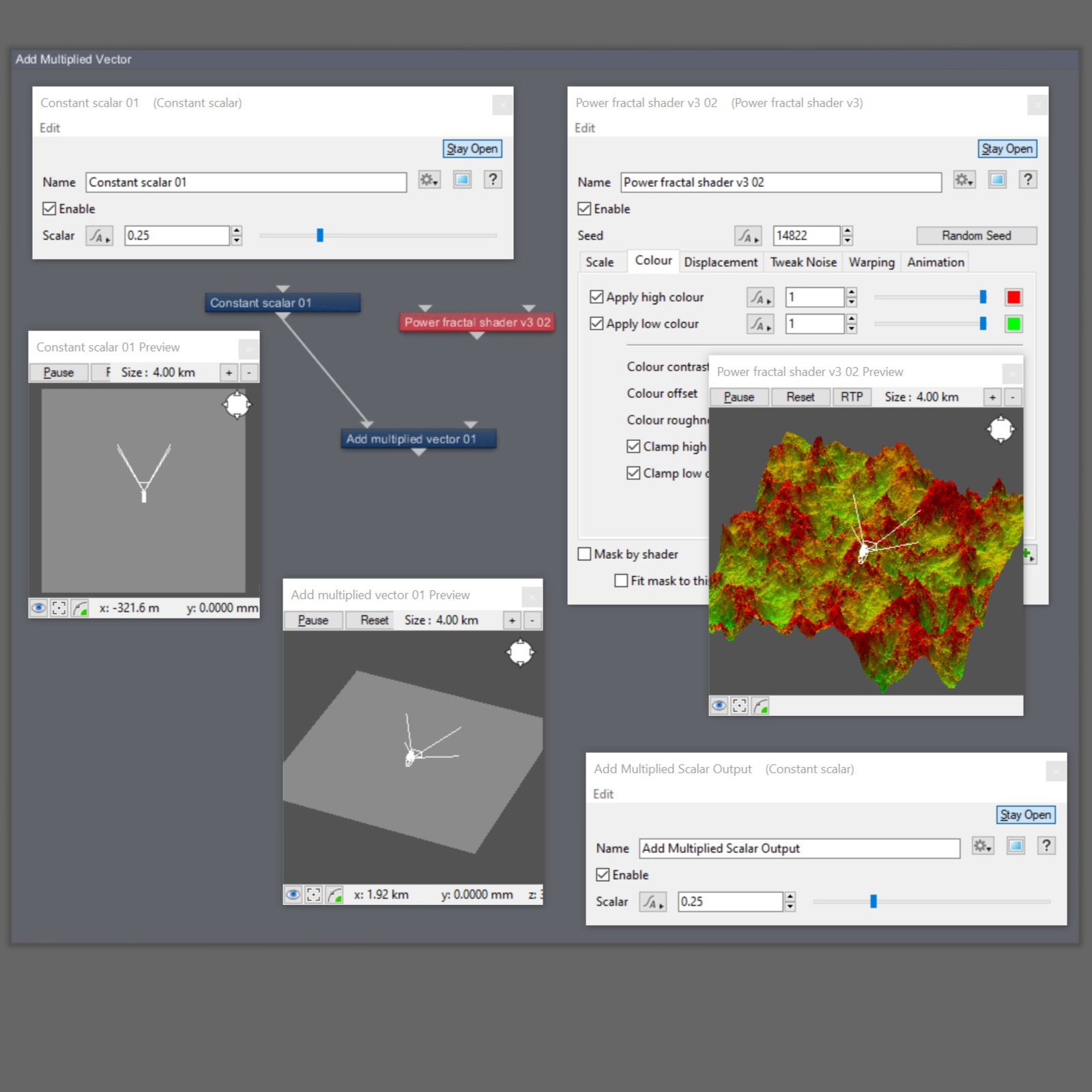
Task: Open gear settings menu in Constant scalar 01 window
Action: point(429,180)
